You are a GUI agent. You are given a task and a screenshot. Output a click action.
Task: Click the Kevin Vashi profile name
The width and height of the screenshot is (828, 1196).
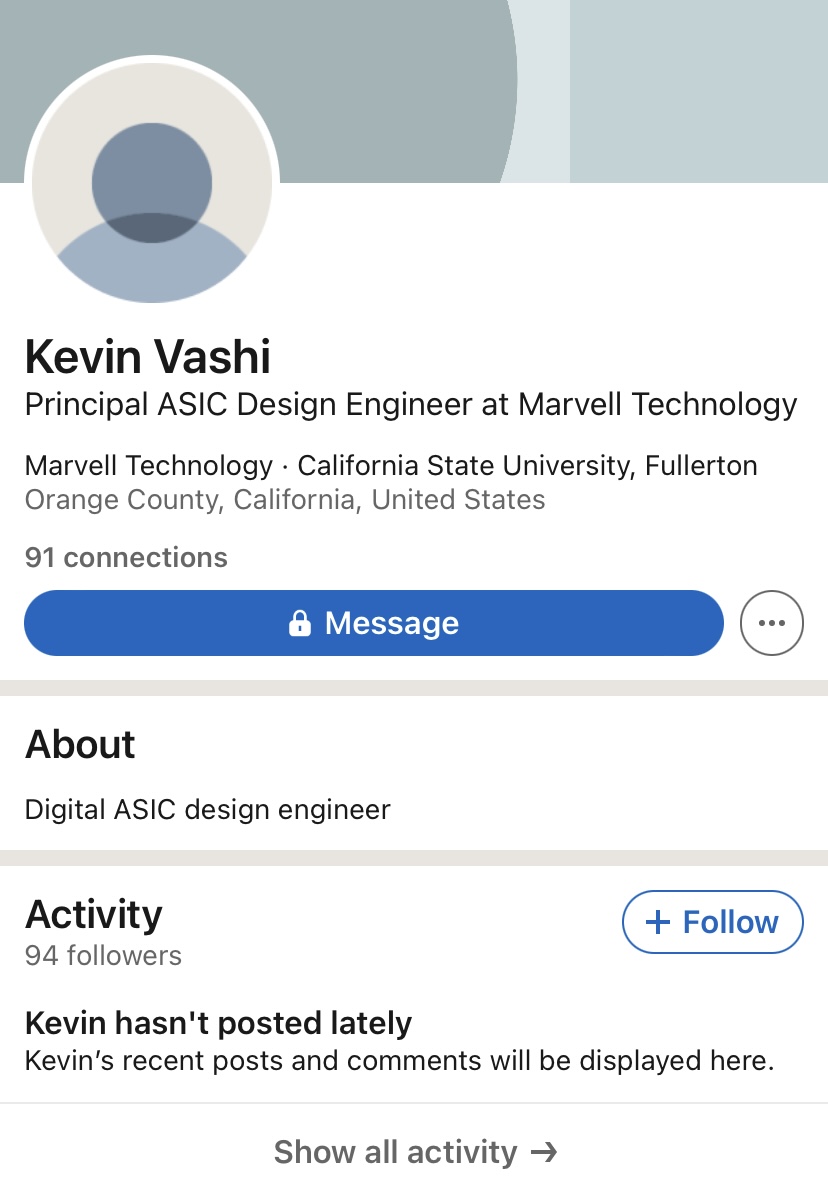point(148,356)
